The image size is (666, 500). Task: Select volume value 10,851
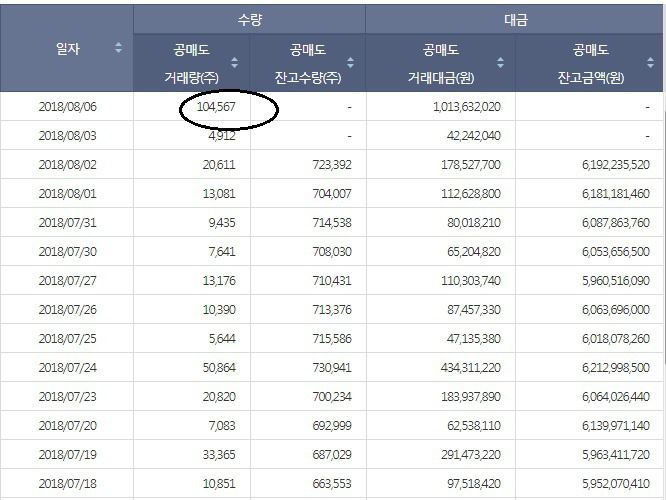[x=219, y=483]
